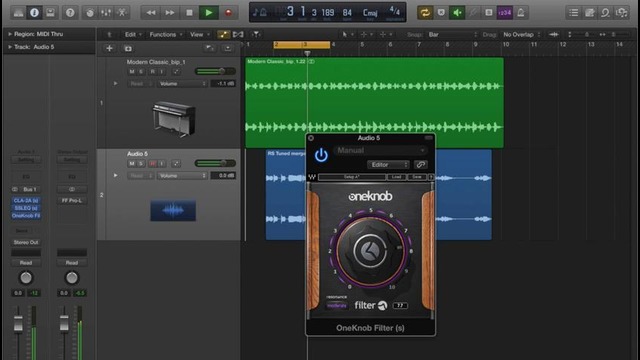Open the Drag No Overlap dropdown
This screenshot has width=640, height=360.
[521, 34]
